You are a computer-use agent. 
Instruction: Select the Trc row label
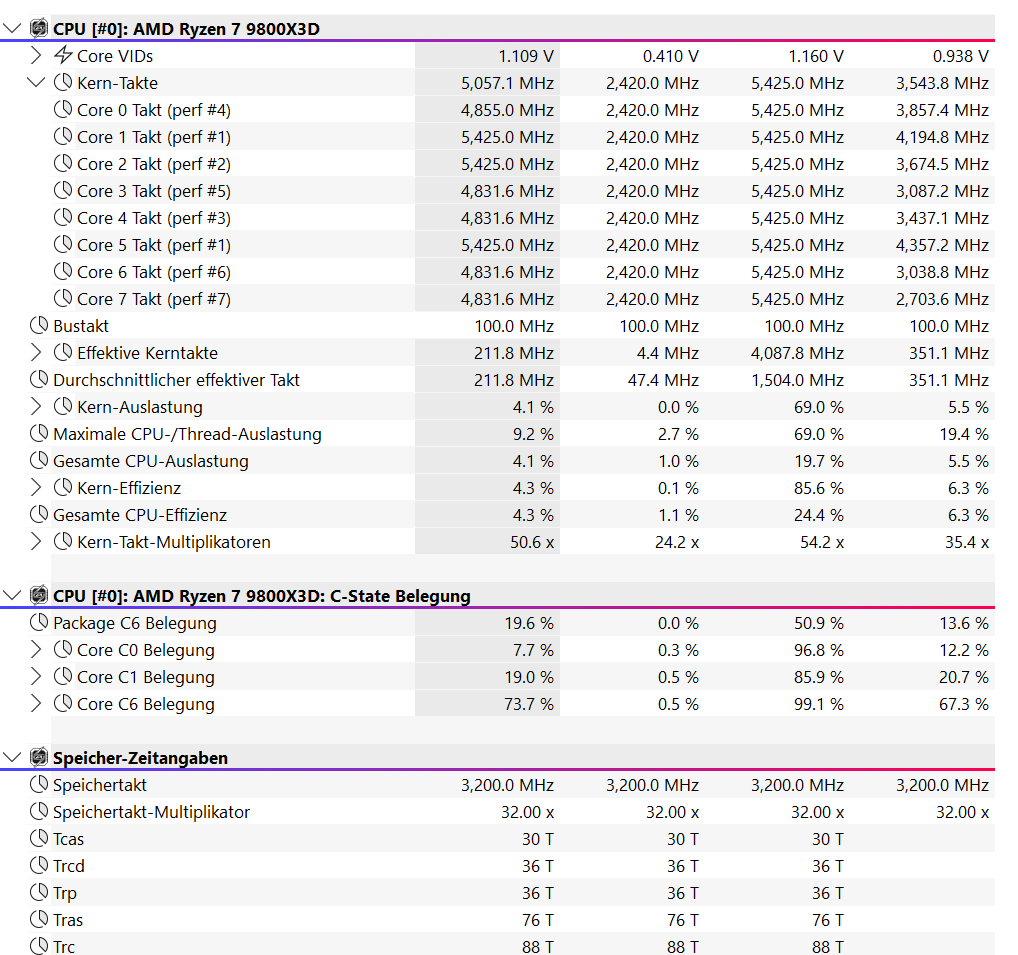coord(64,947)
